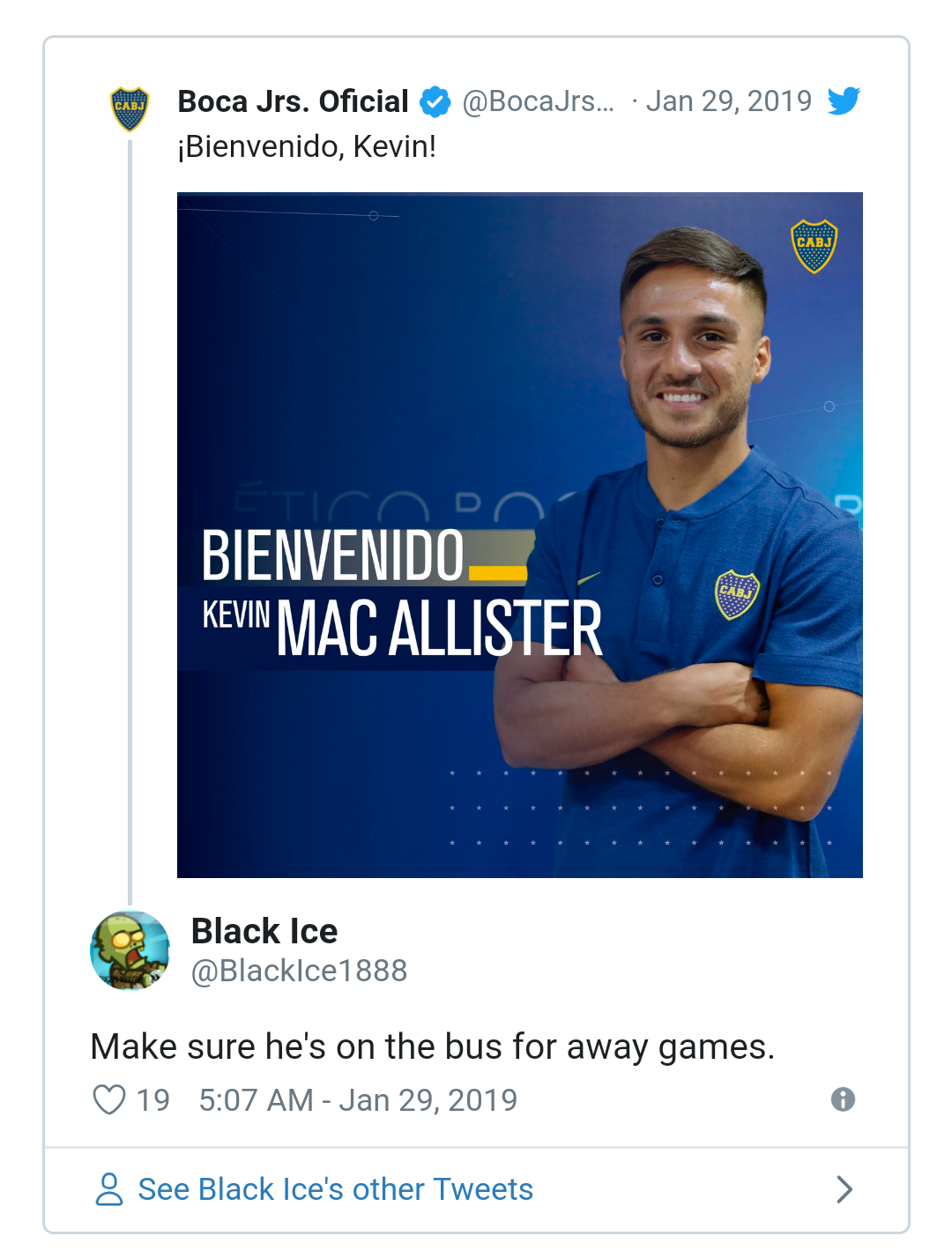Image resolution: width=952 pixels, height=1251 pixels.
Task: Click the blue verified badge
Action: coord(435,102)
